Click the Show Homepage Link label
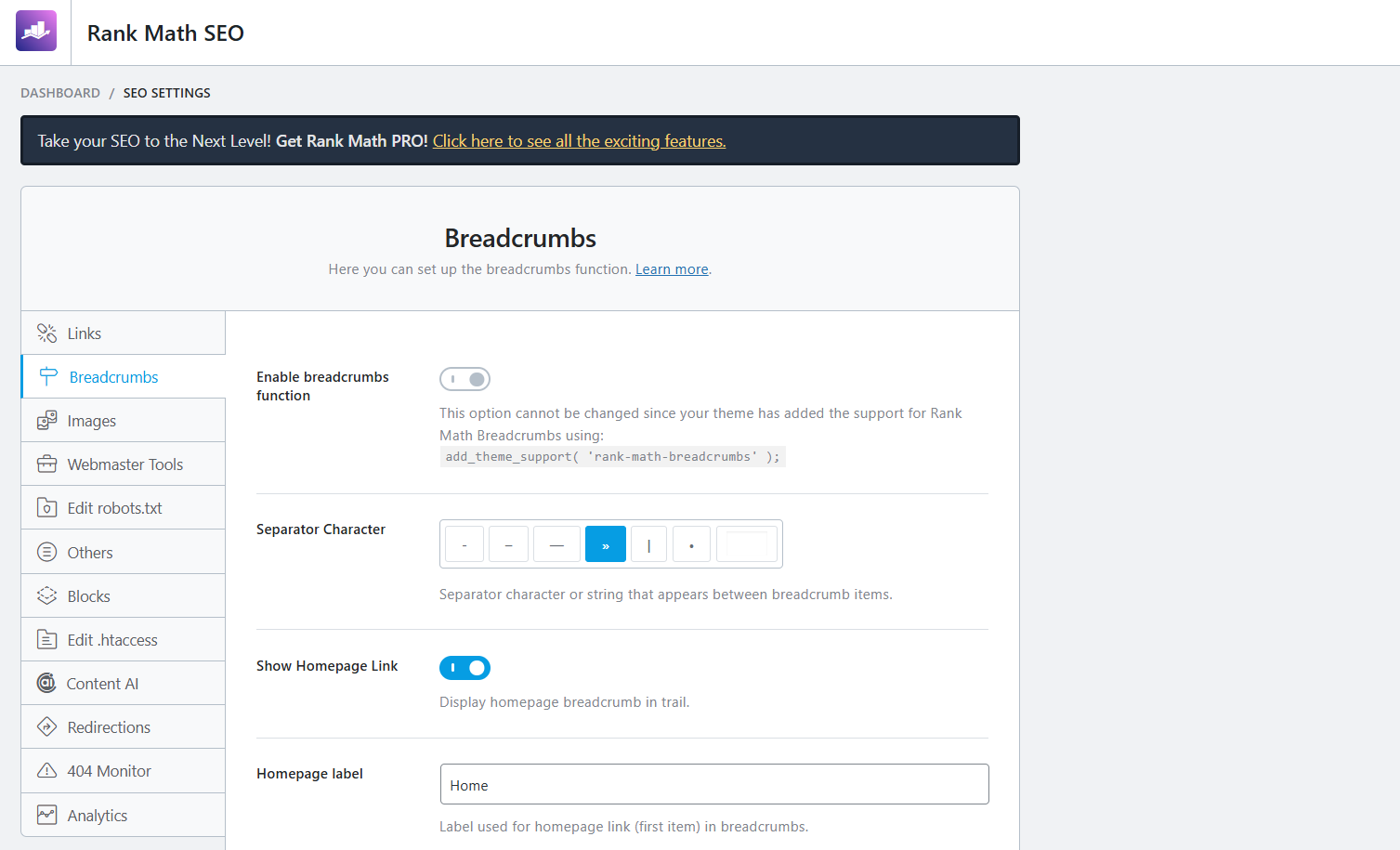The width and height of the screenshot is (1400, 850). click(327, 666)
